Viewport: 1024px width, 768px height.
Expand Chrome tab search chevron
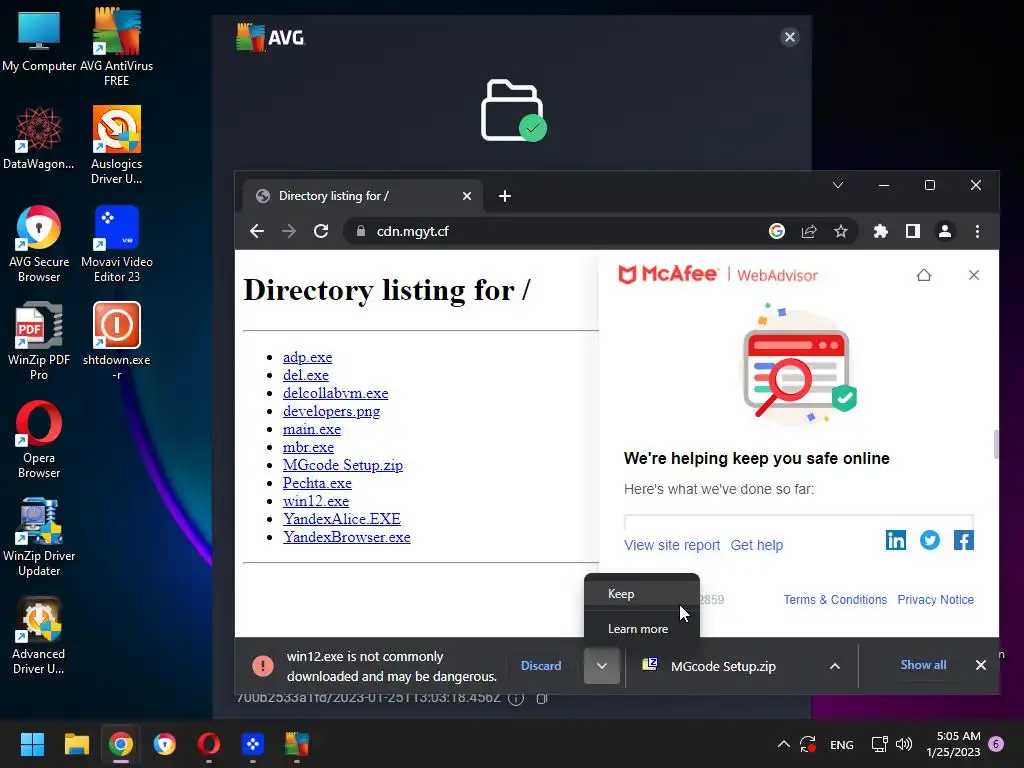click(x=838, y=185)
